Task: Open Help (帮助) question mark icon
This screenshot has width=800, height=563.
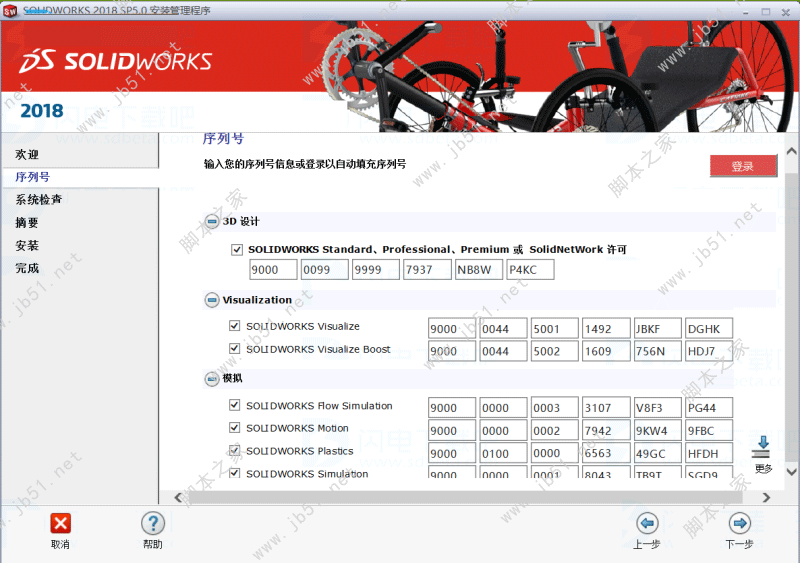Action: click(153, 523)
